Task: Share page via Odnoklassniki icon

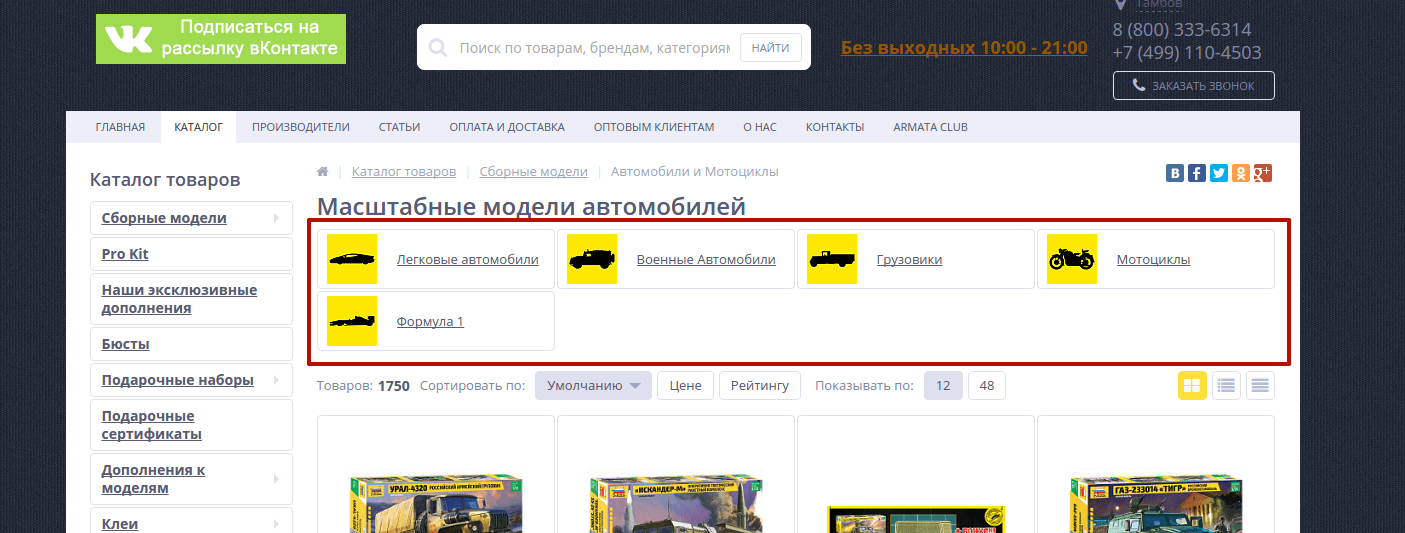Action: [x=1241, y=173]
